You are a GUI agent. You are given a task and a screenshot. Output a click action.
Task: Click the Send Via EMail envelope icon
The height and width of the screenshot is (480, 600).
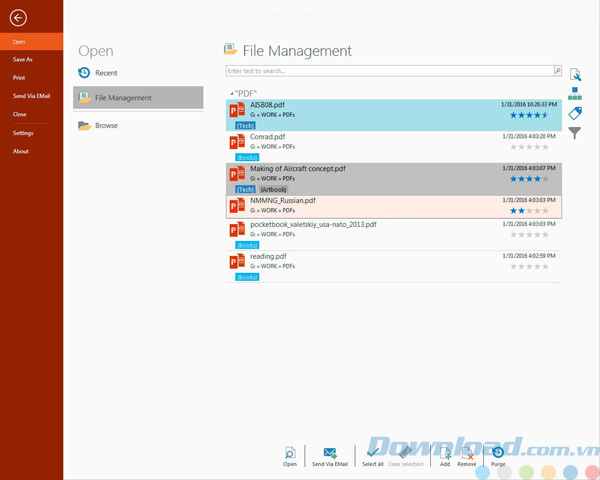(x=330, y=452)
